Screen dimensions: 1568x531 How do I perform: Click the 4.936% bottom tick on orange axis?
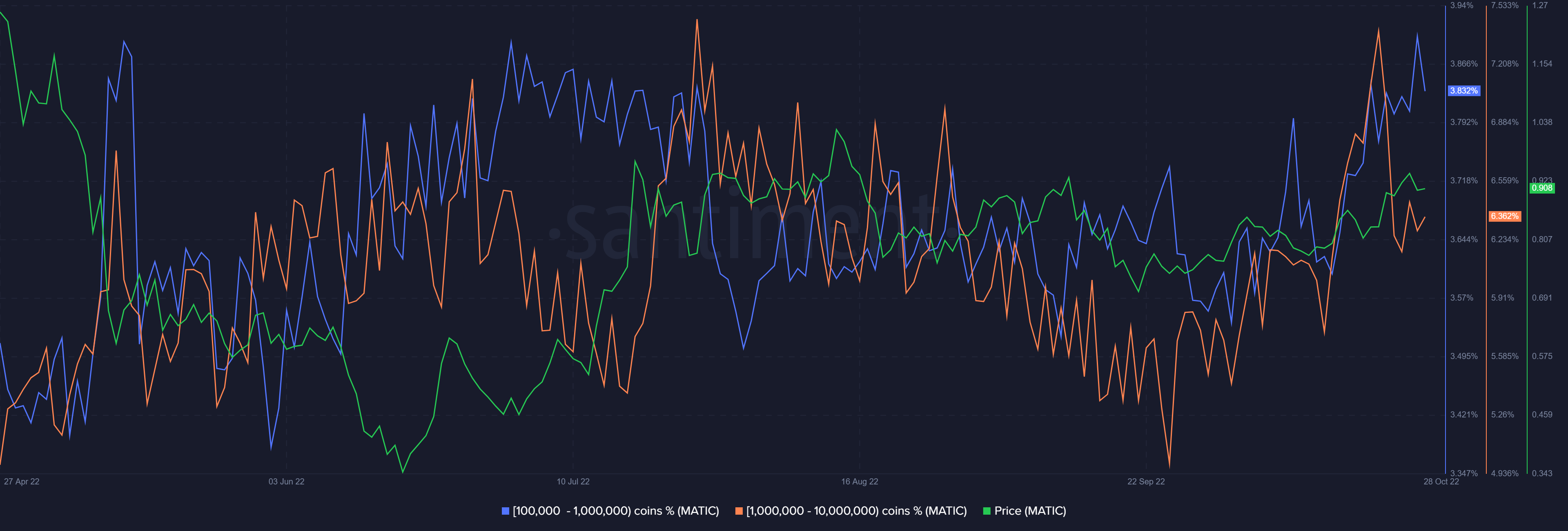[1504, 473]
